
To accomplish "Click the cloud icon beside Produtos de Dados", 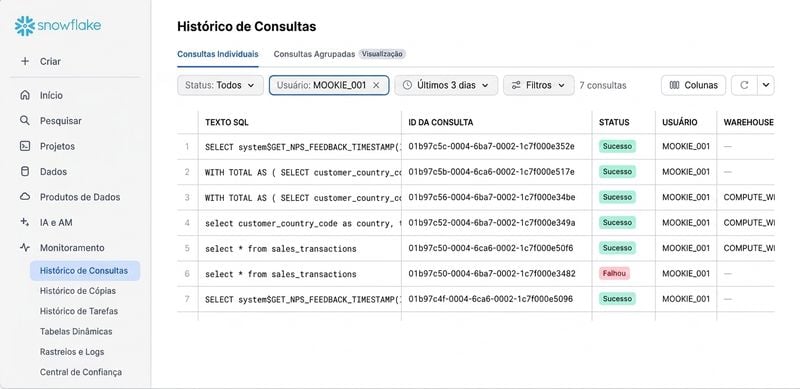I will [x=24, y=197].
